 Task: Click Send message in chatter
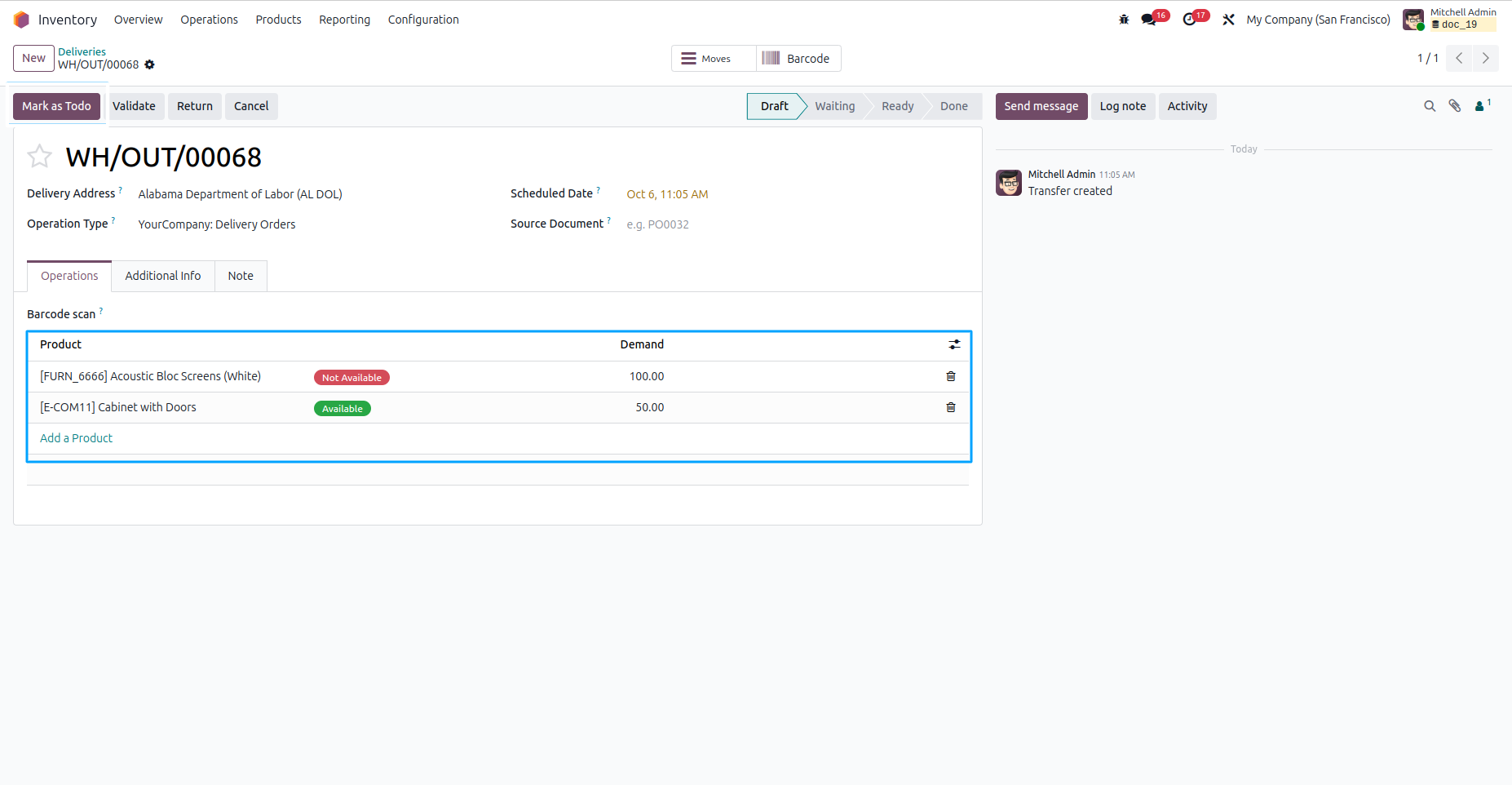click(x=1041, y=106)
